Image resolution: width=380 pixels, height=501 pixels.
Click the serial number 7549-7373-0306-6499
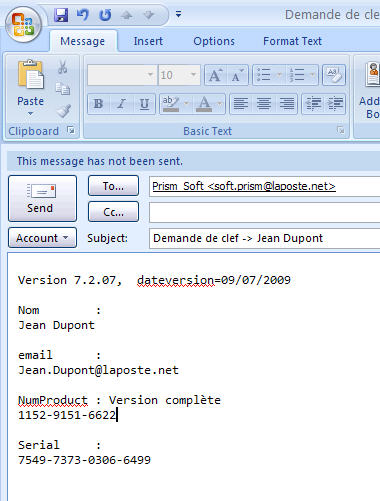(84, 460)
